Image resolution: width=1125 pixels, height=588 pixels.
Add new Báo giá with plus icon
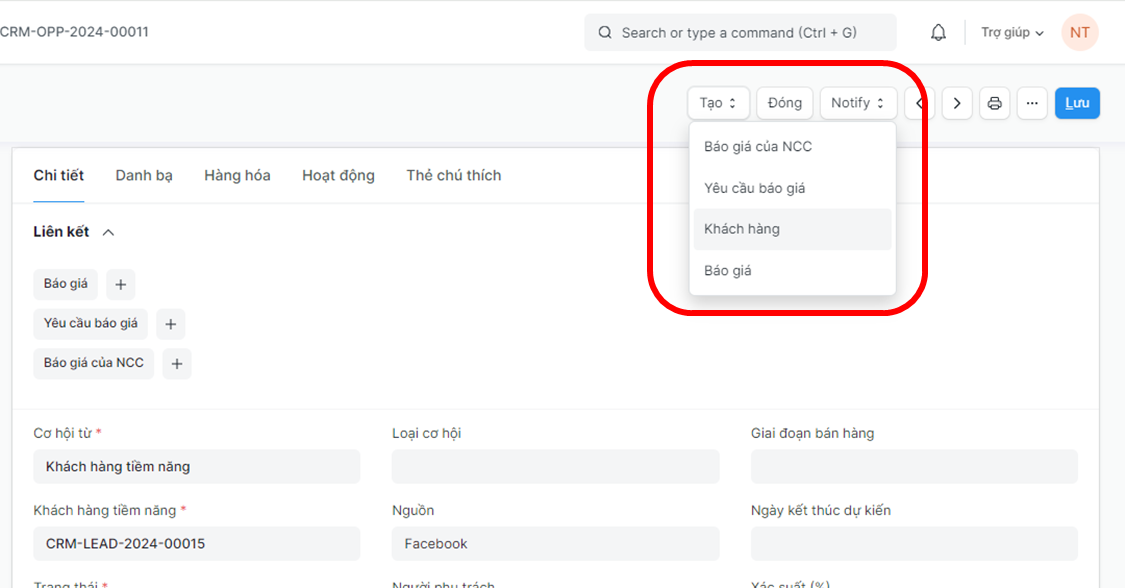(120, 285)
